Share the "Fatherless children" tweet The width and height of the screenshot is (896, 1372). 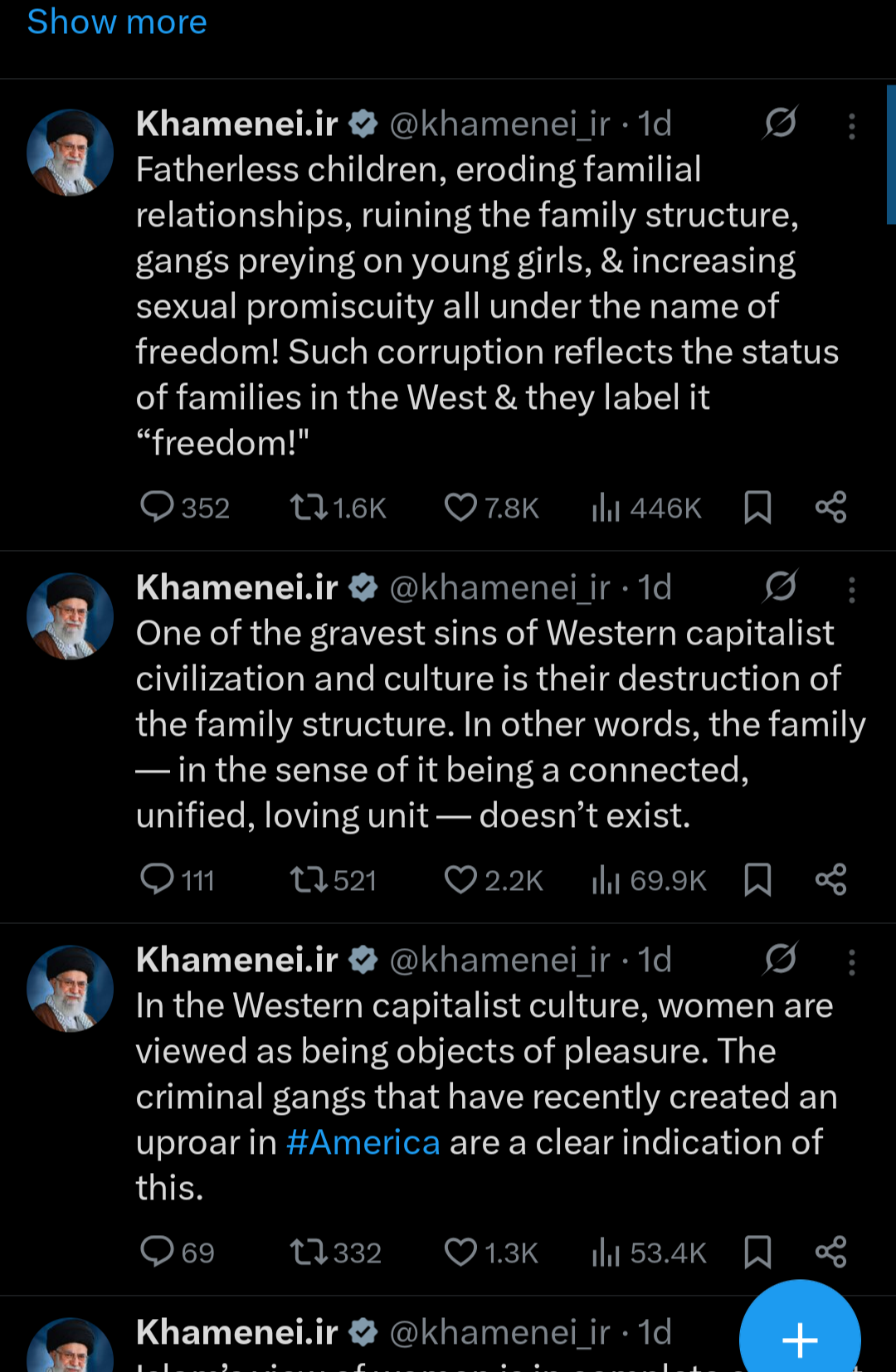click(830, 507)
